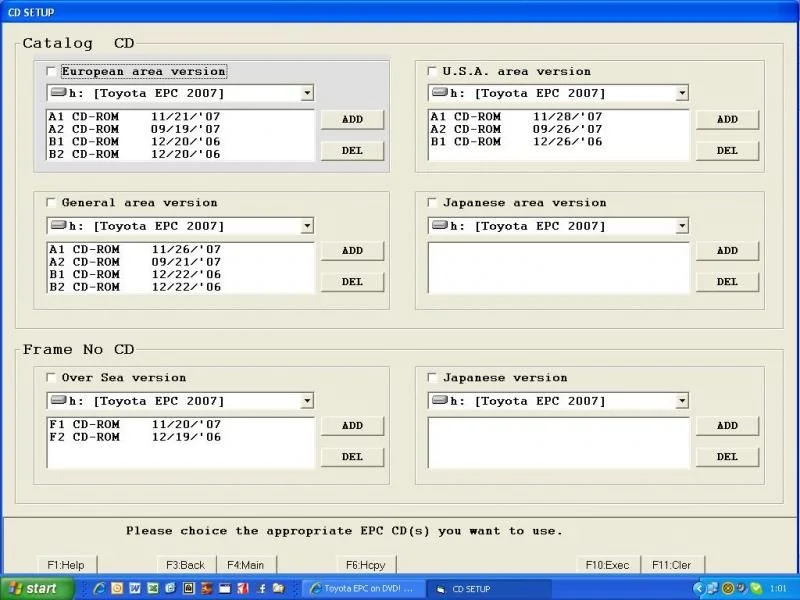800x600 pixels.
Task: Clear selections with the F11:Cler button
Action: (x=671, y=565)
